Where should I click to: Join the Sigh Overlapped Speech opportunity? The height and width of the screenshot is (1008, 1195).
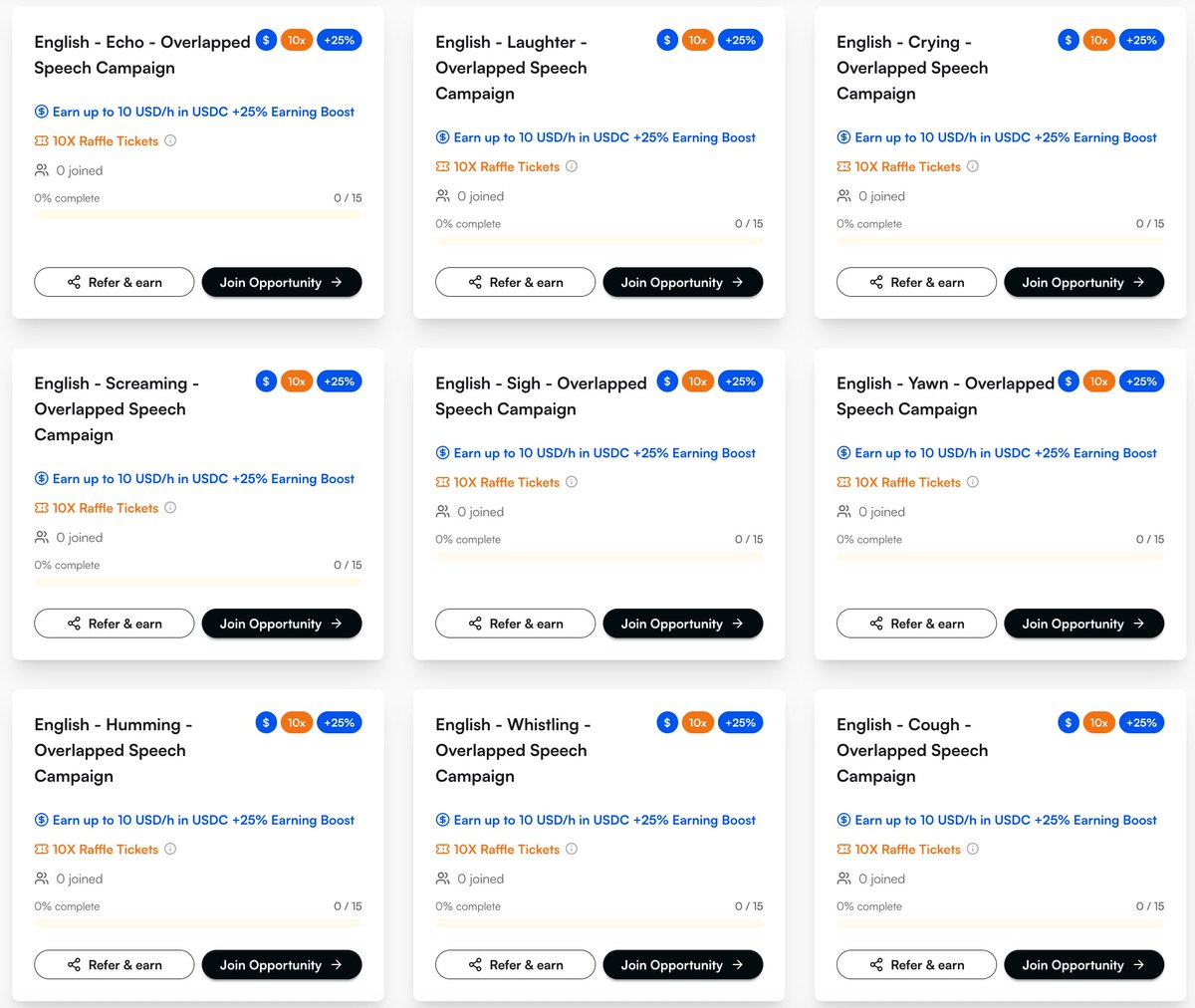[x=683, y=624]
